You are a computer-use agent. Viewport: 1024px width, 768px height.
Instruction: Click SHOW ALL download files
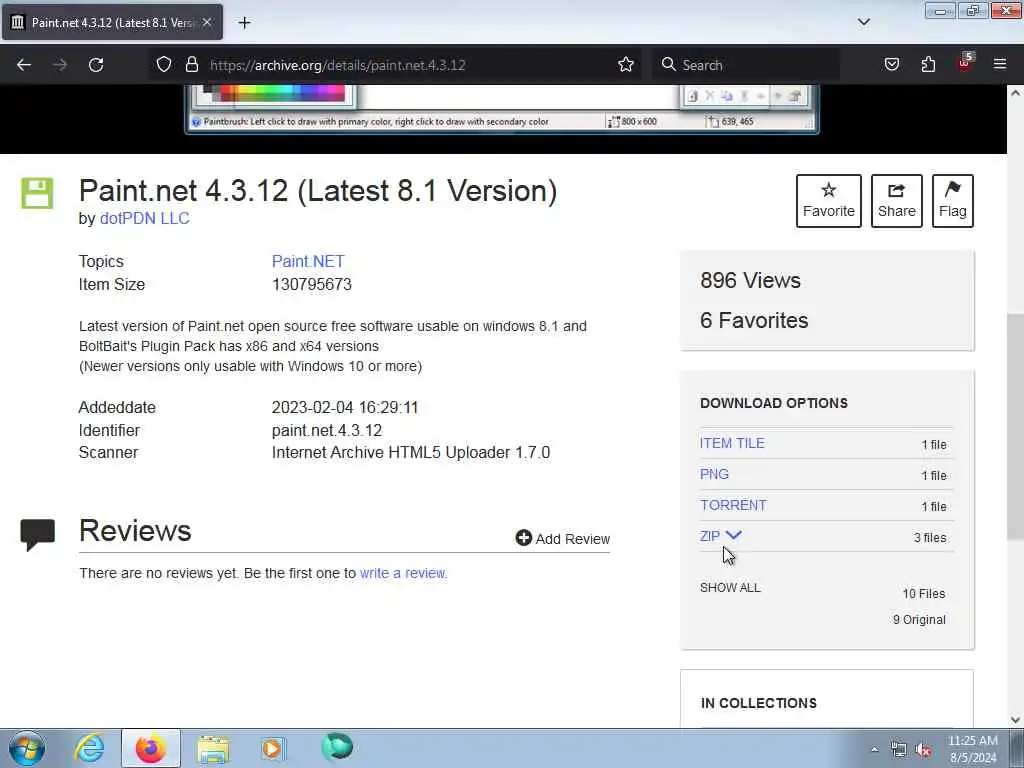point(730,587)
